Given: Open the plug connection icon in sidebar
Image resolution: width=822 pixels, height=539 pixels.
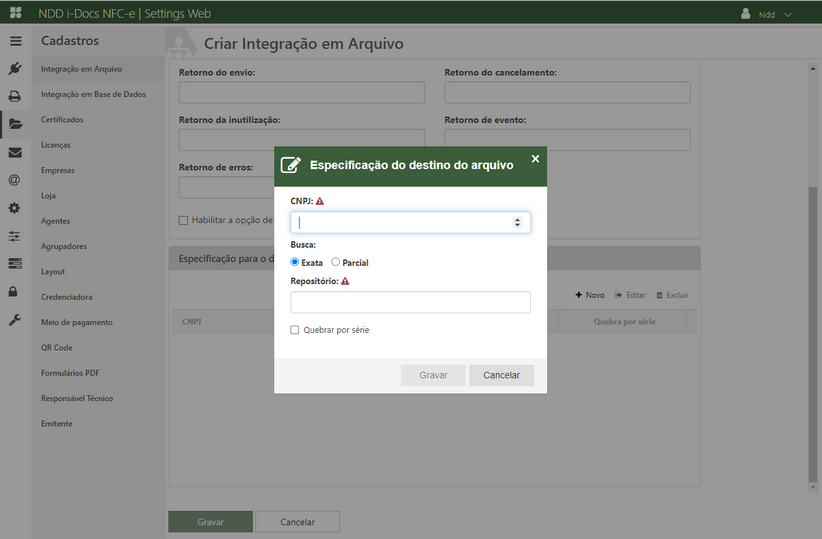Looking at the screenshot, I should pos(15,69).
